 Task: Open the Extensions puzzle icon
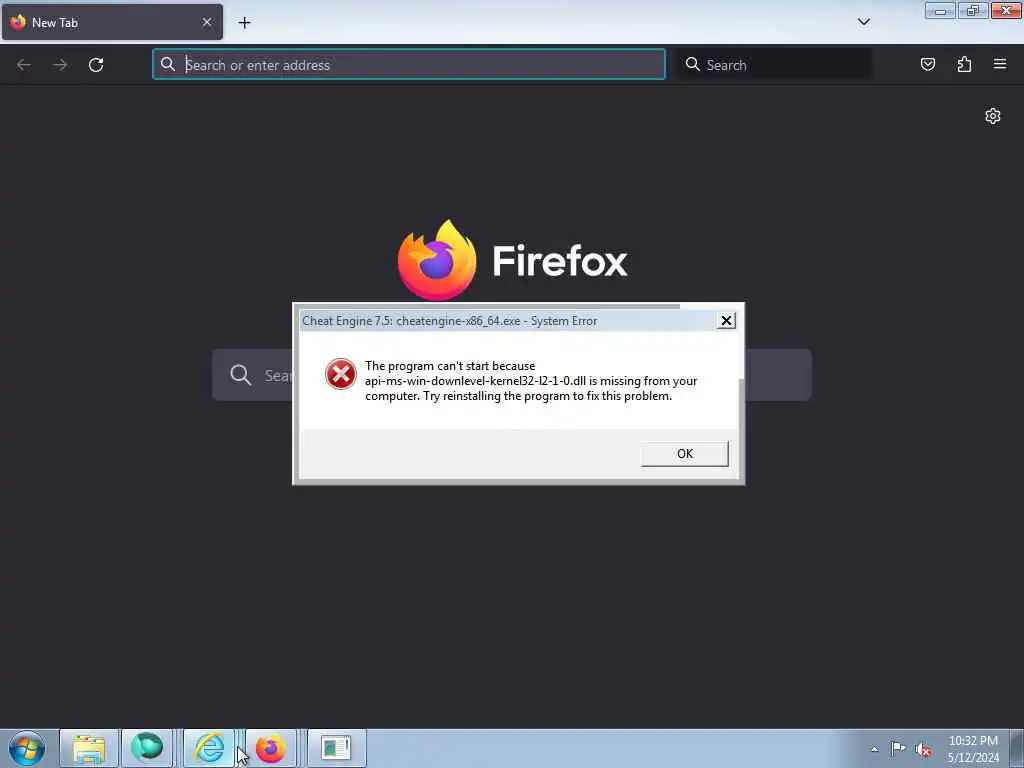(964, 64)
